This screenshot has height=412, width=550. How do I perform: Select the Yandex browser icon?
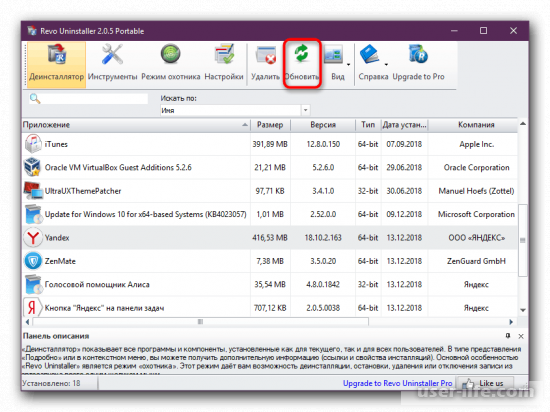click(x=33, y=237)
